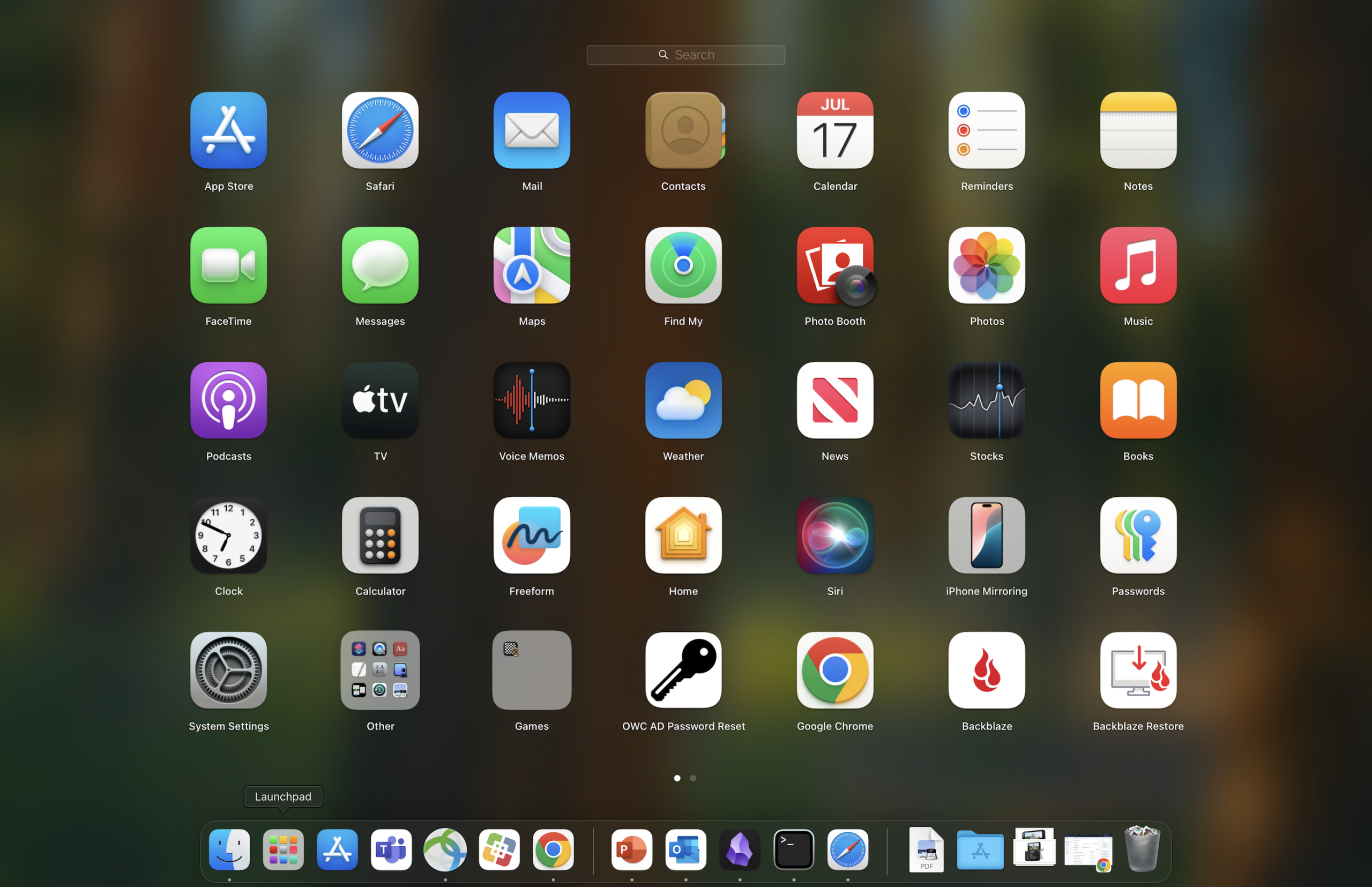1372x887 pixels.
Task: Launch OWC AD Password Reset
Action: click(x=683, y=670)
